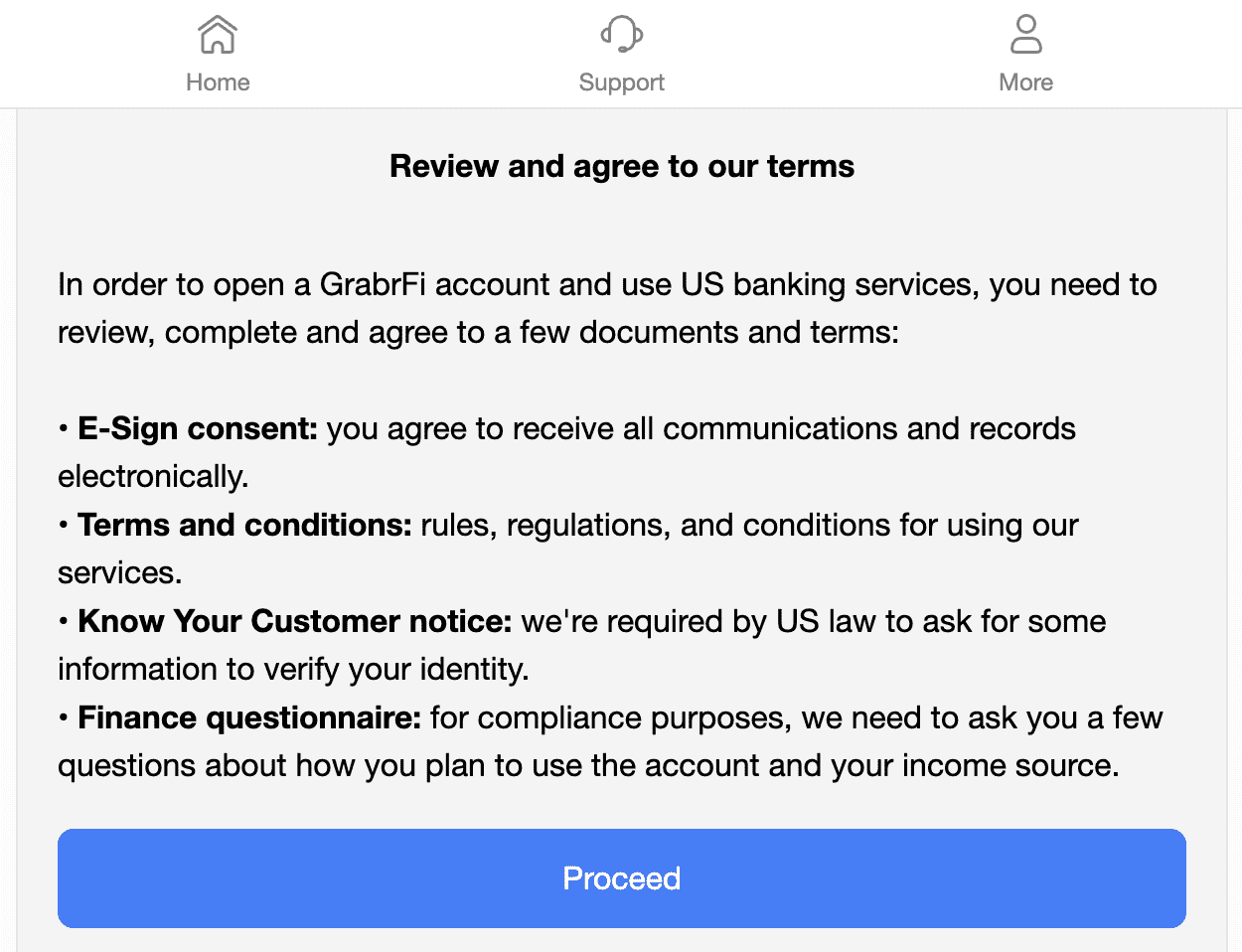Click the Home house icon
This screenshot has height=952, width=1242.
coord(218,35)
